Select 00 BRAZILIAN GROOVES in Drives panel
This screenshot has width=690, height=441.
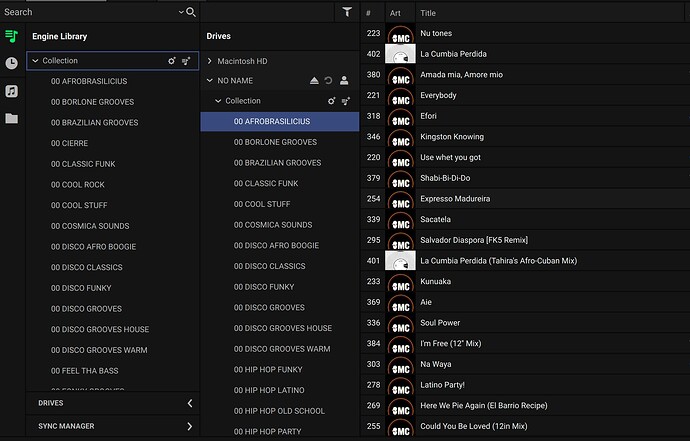[277, 163]
